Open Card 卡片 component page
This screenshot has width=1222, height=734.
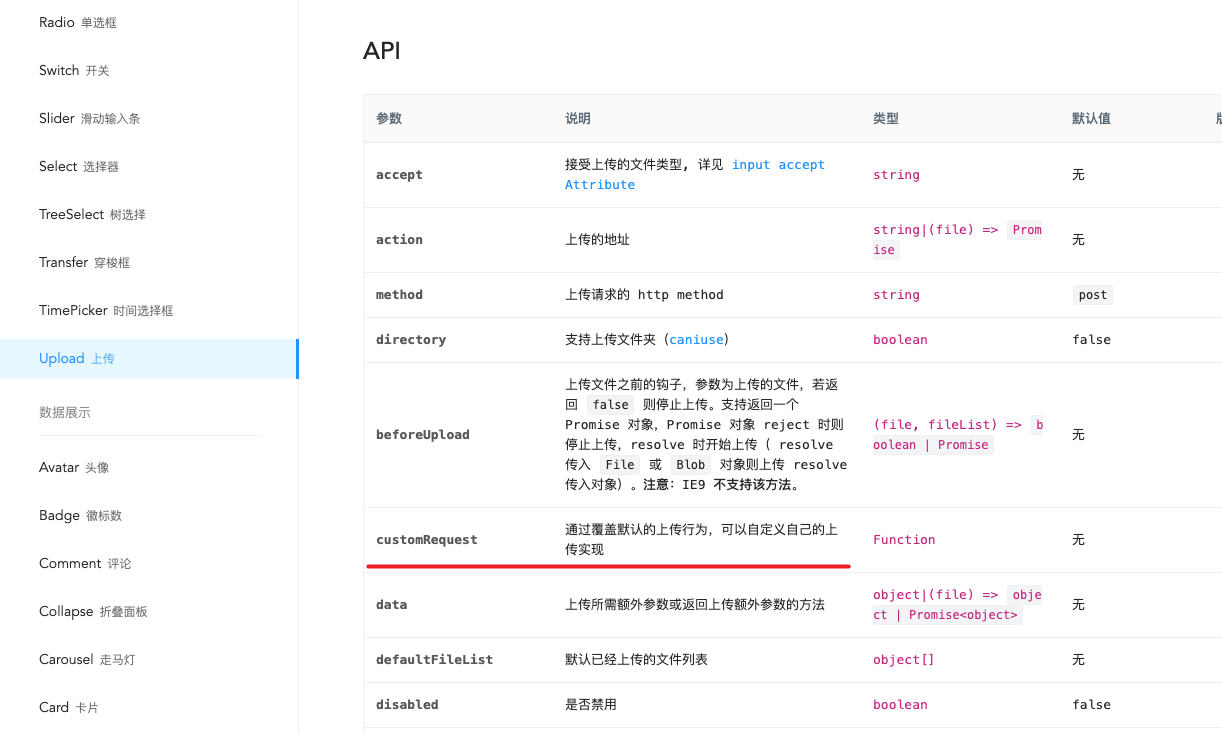pyautogui.click(x=149, y=707)
